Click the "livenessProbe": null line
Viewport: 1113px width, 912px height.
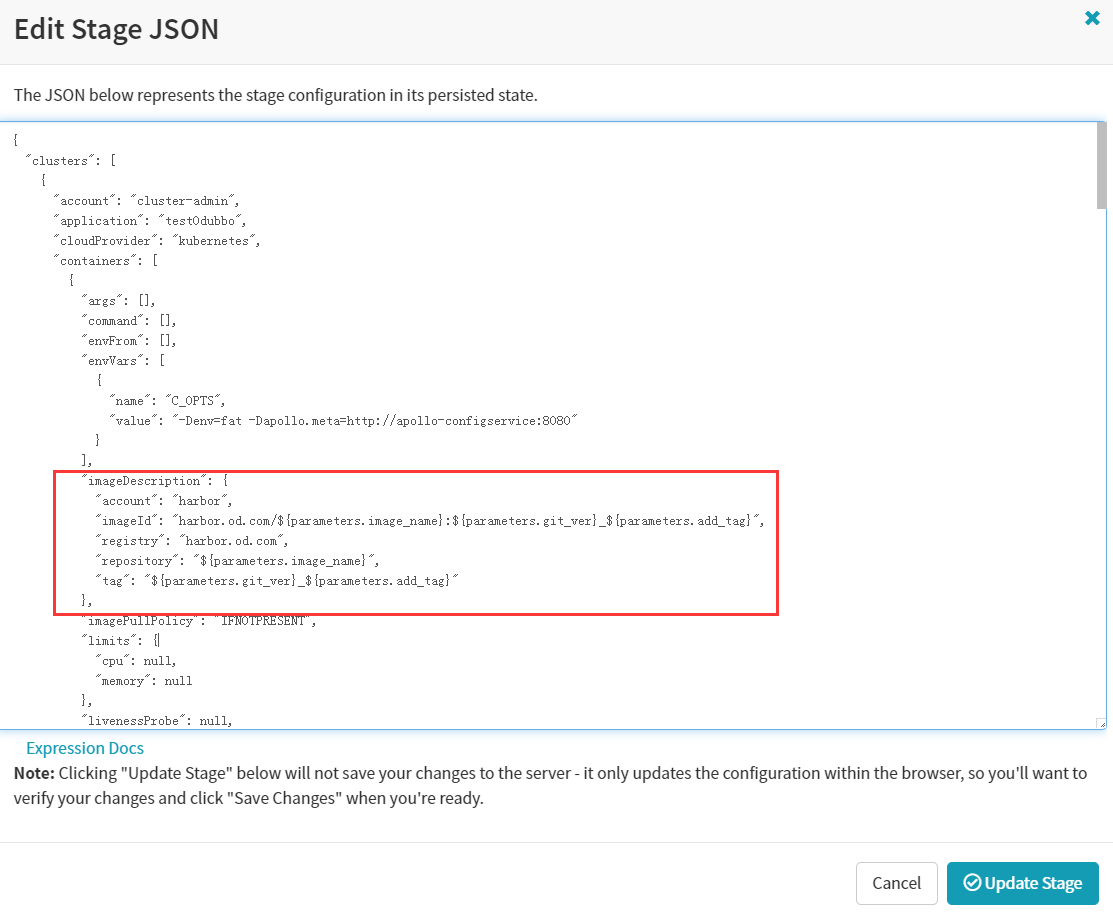pyautogui.click(x=157, y=720)
